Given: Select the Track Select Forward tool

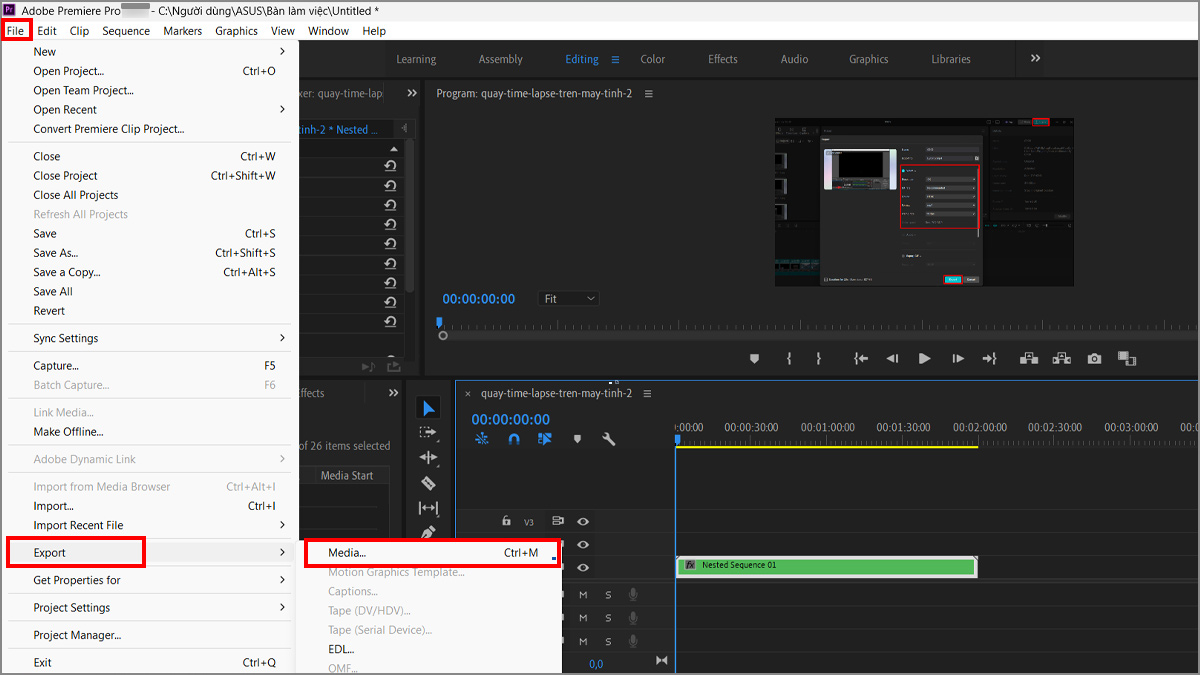Looking at the screenshot, I should click(428, 432).
